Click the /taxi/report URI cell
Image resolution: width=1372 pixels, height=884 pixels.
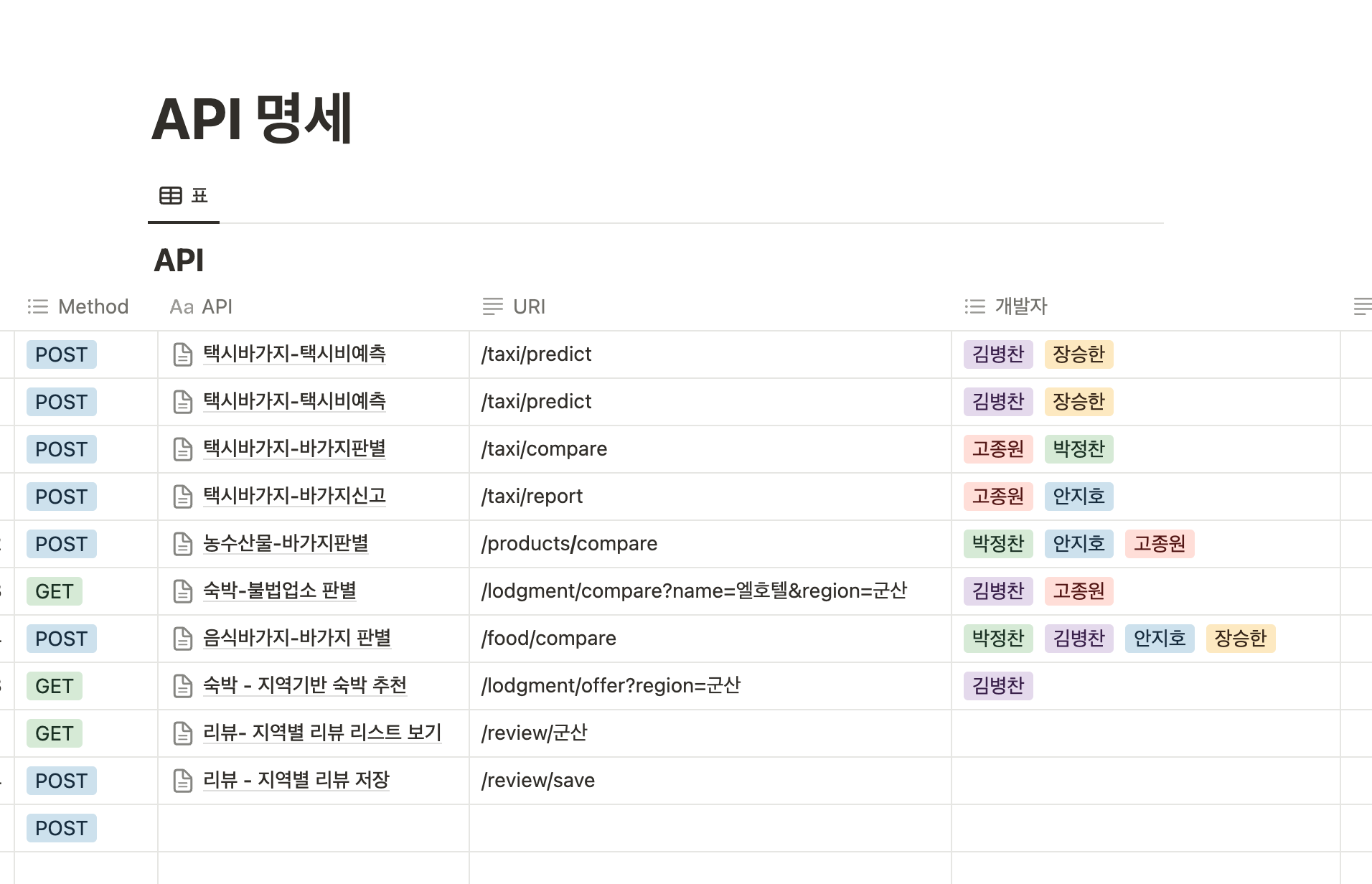[x=710, y=497]
